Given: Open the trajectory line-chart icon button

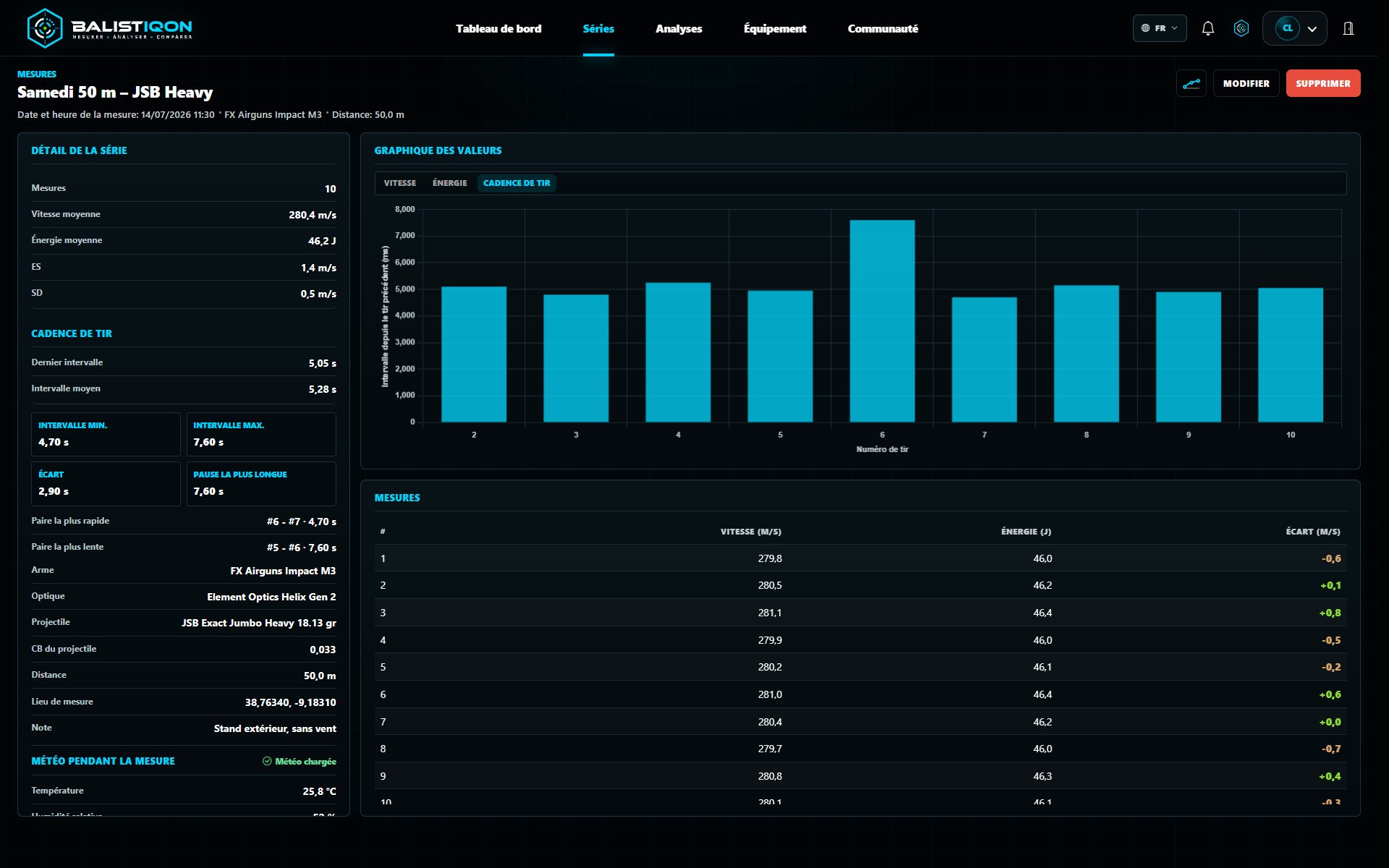Looking at the screenshot, I should pyautogui.click(x=1191, y=83).
